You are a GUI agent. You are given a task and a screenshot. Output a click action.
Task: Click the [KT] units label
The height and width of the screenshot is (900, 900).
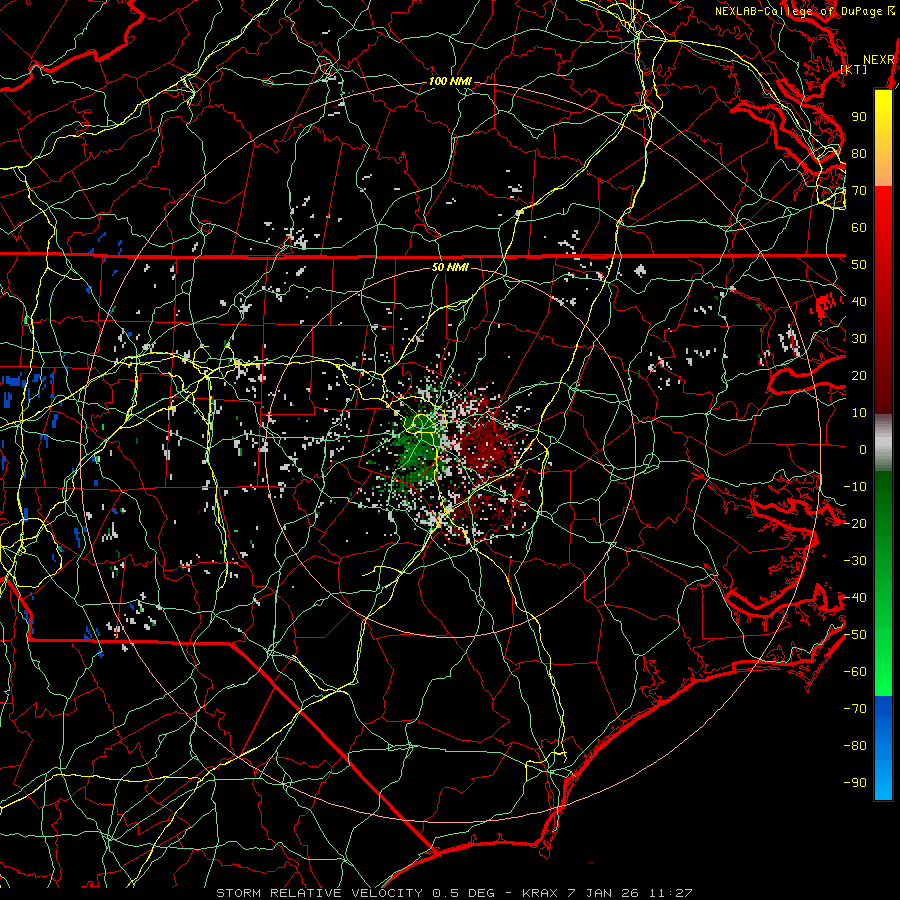(x=854, y=69)
